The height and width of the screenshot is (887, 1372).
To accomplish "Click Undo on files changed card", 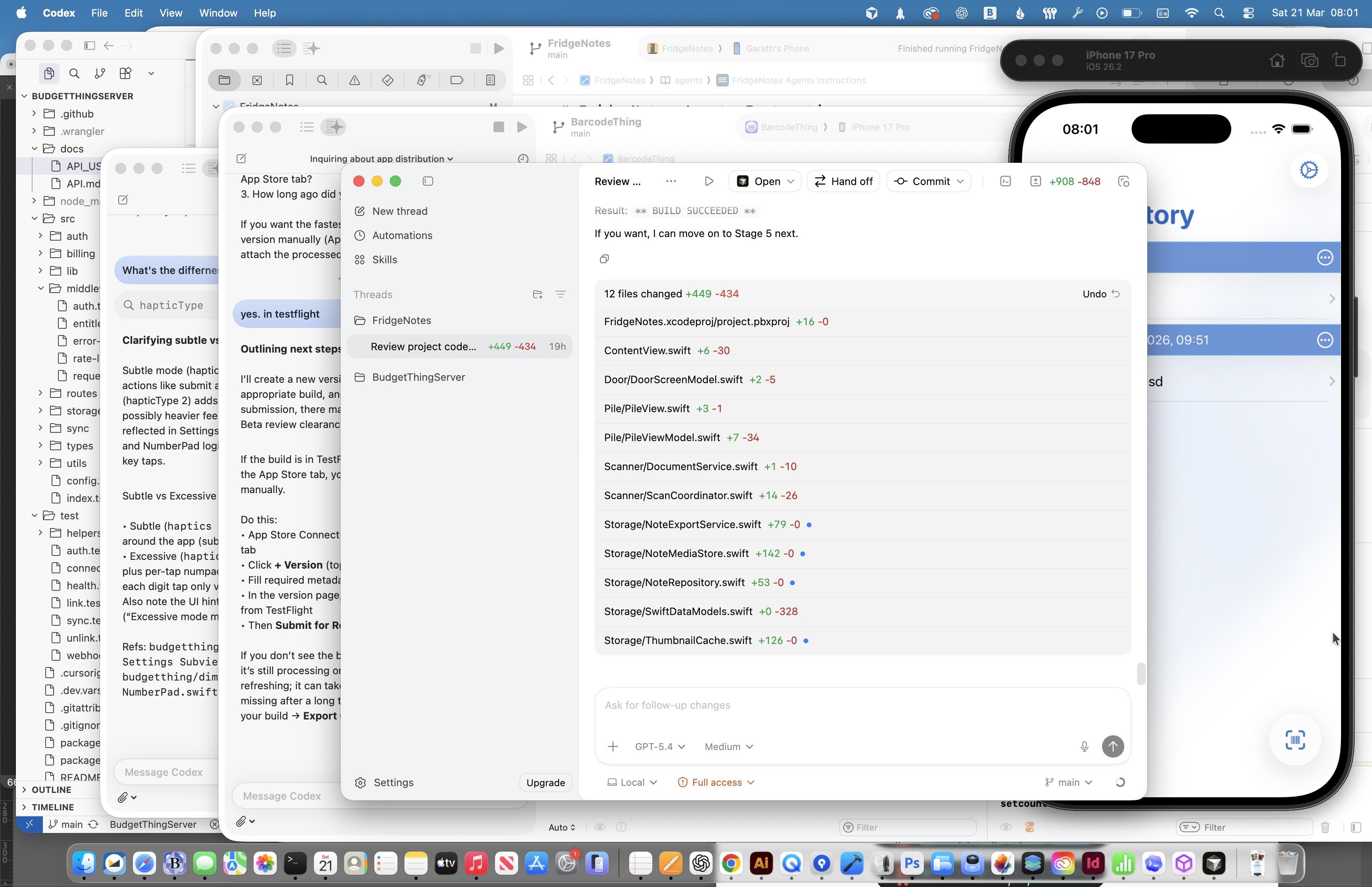I will tap(1100, 294).
